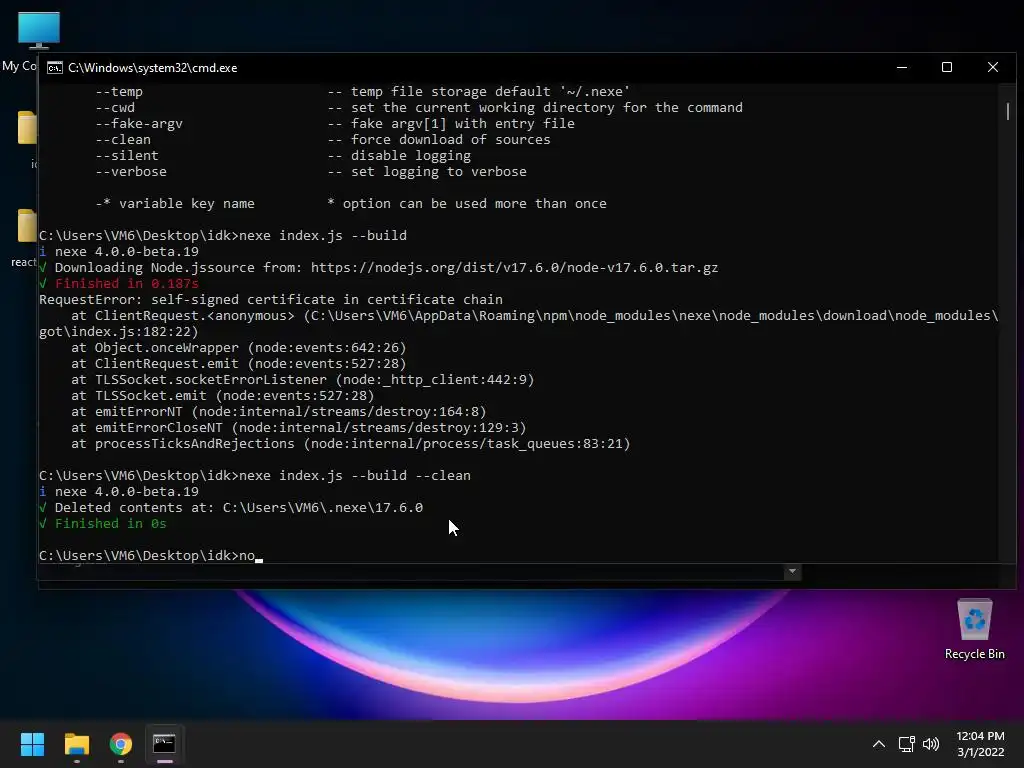Click the dropdown arrow below the terminal
The image size is (1024, 768).
[x=792, y=571]
